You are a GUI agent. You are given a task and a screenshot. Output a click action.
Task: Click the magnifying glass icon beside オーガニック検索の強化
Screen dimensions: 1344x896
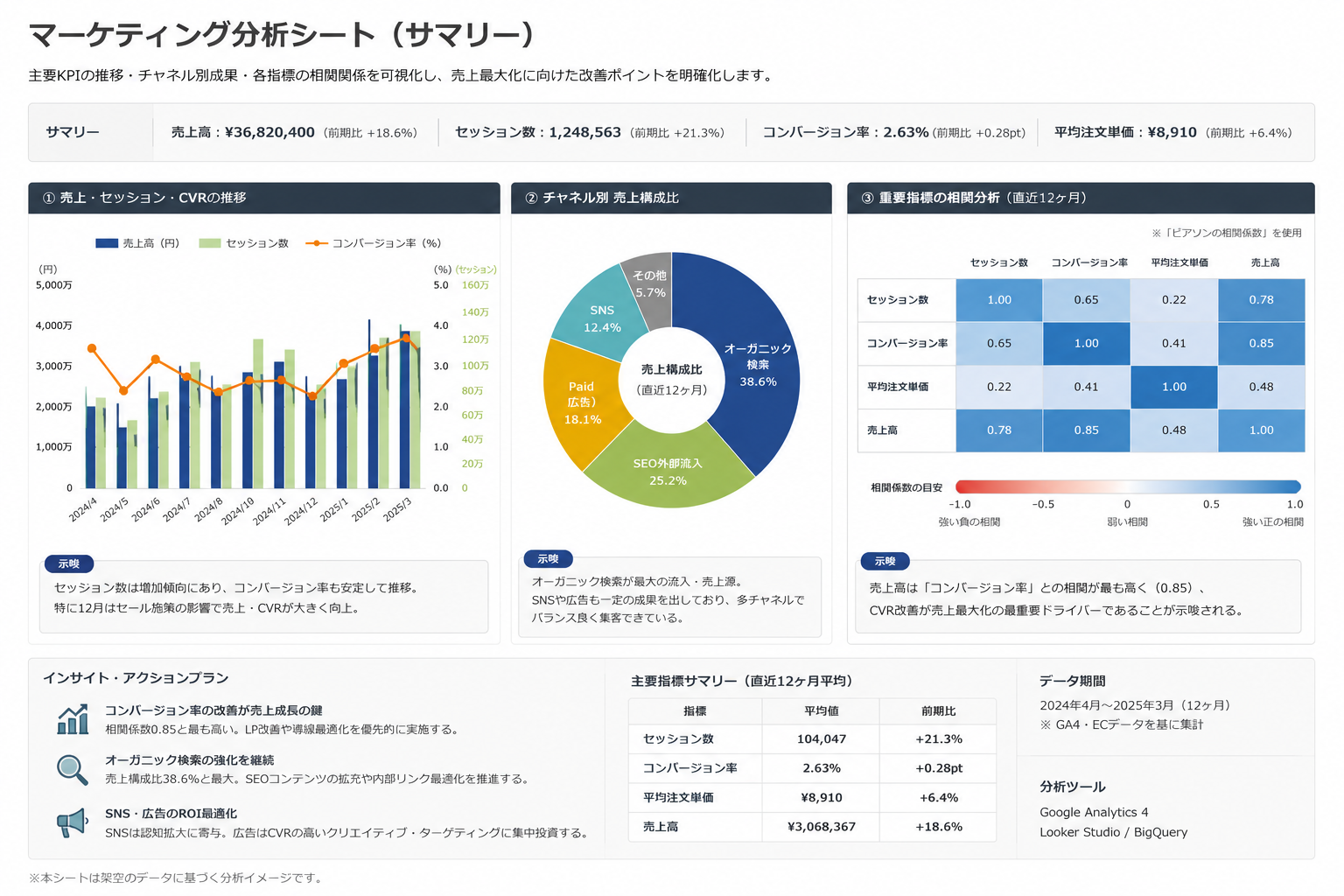coord(73,770)
